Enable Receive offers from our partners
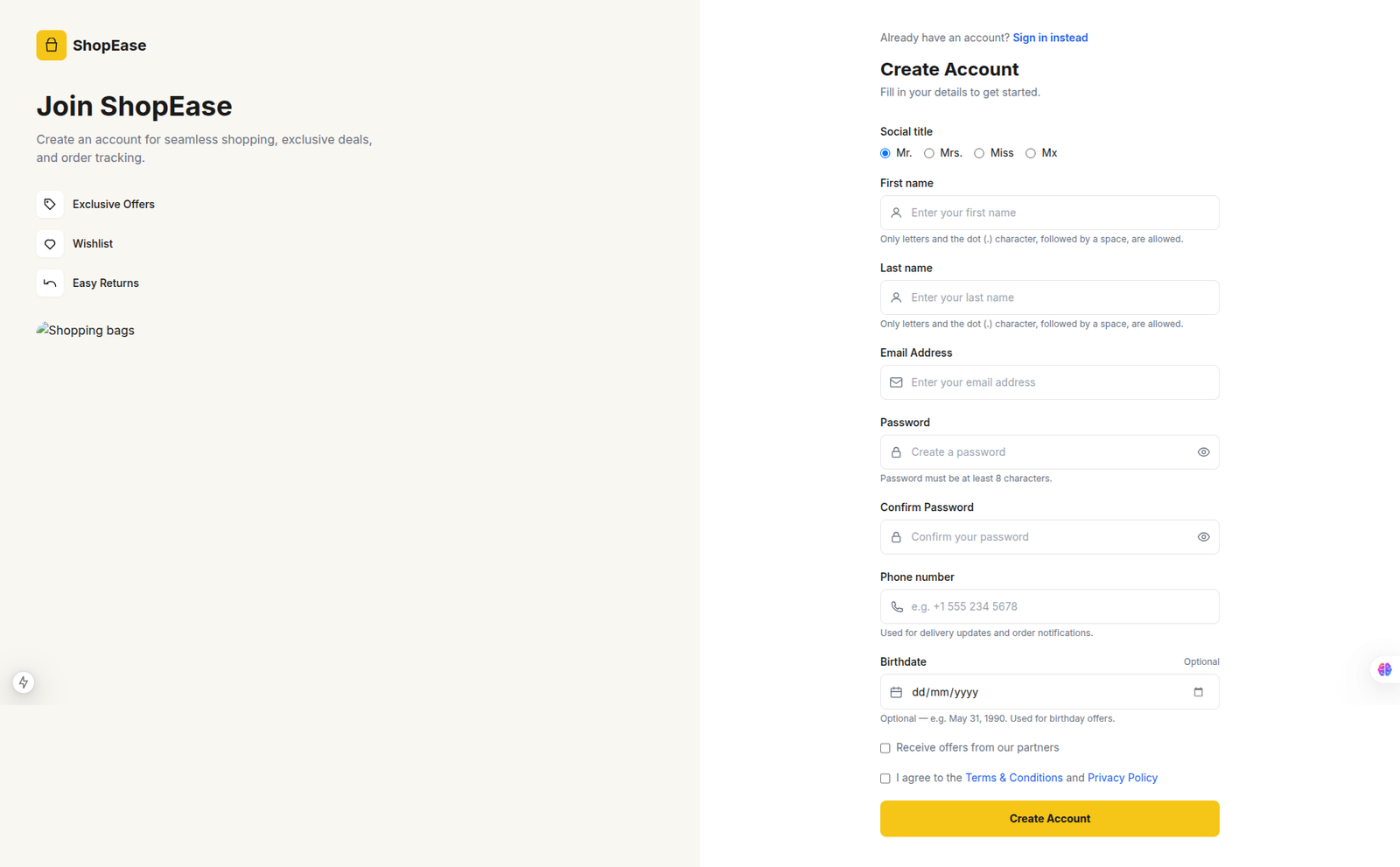1400x867 pixels. pyautogui.click(x=885, y=748)
